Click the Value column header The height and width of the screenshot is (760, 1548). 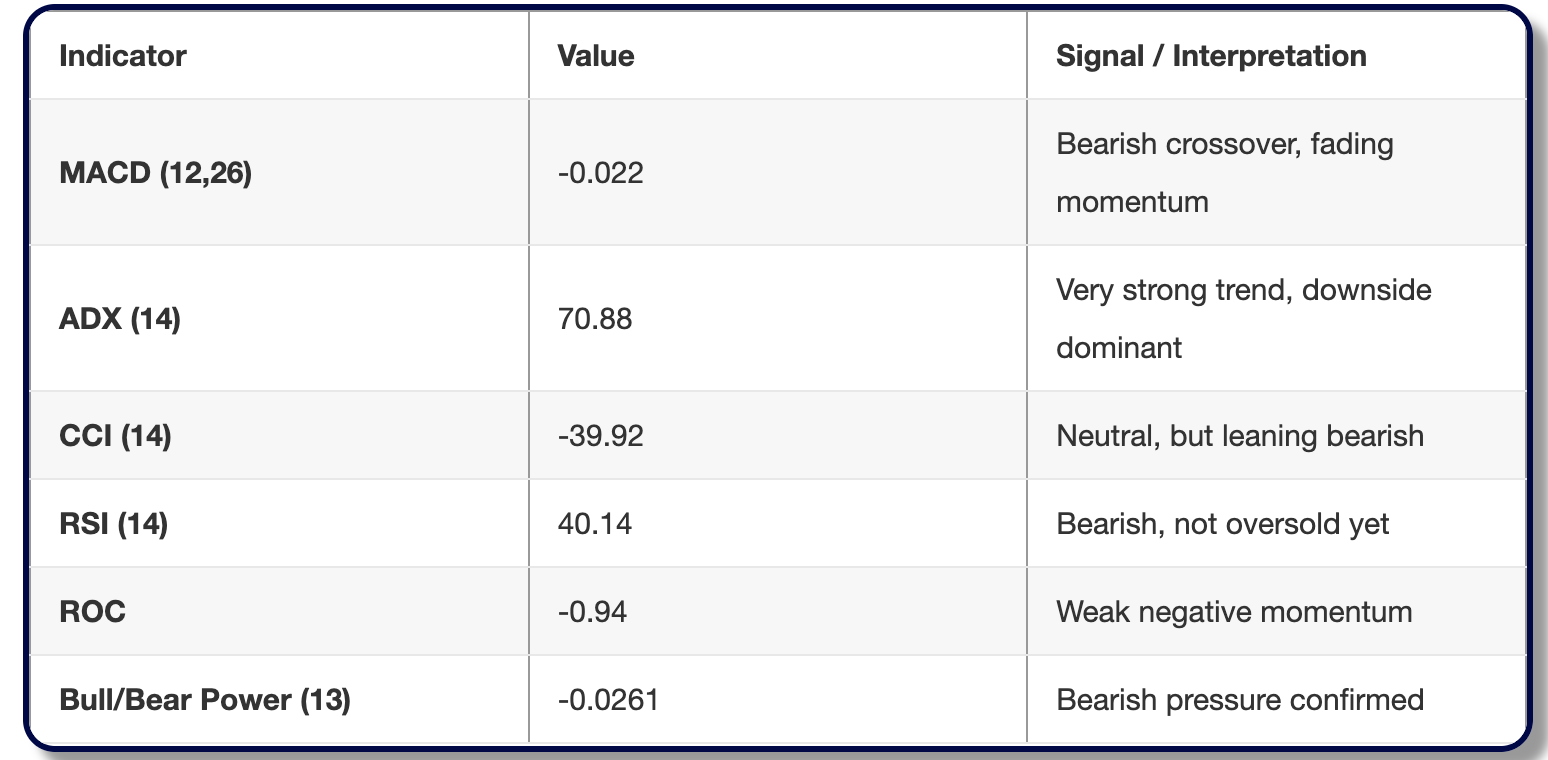596,56
